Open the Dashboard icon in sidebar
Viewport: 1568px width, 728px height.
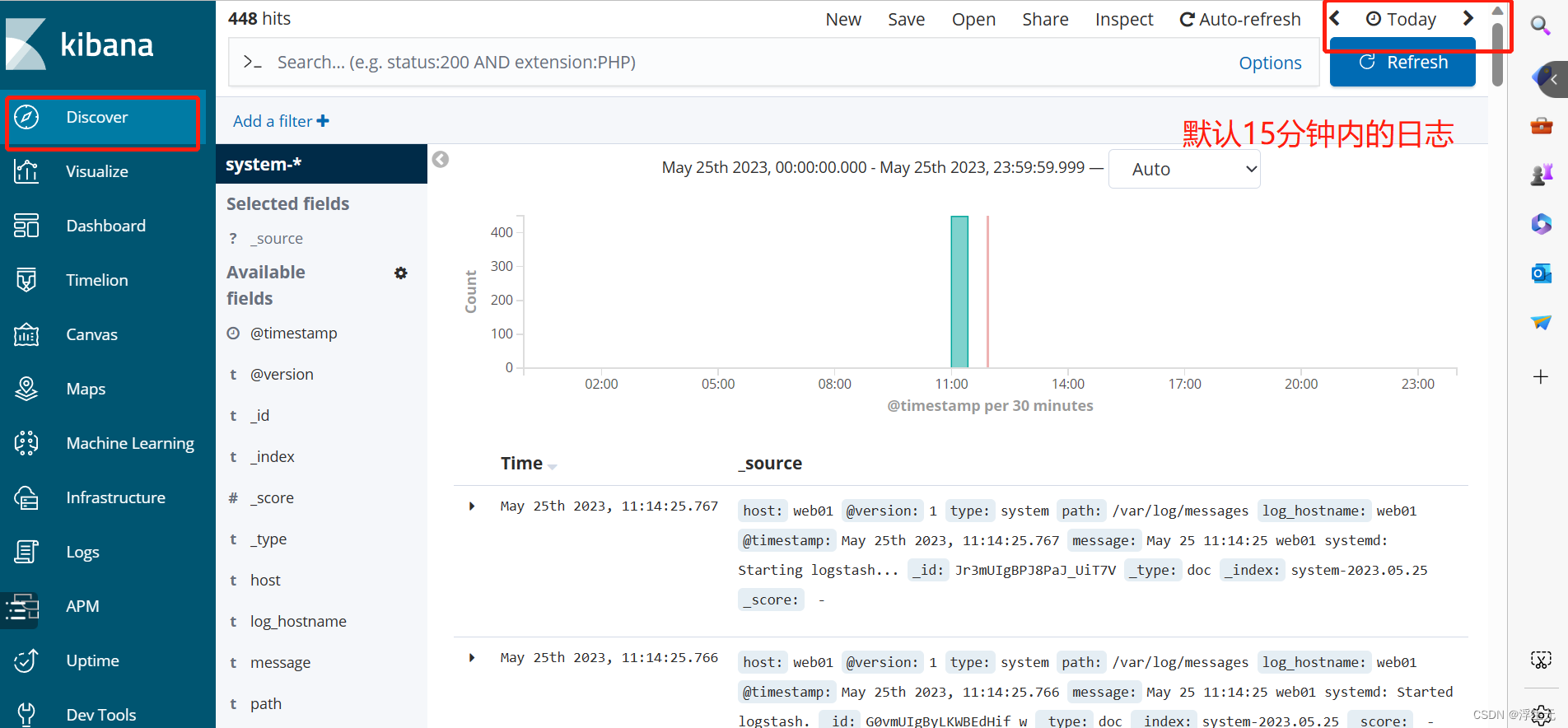(x=26, y=226)
